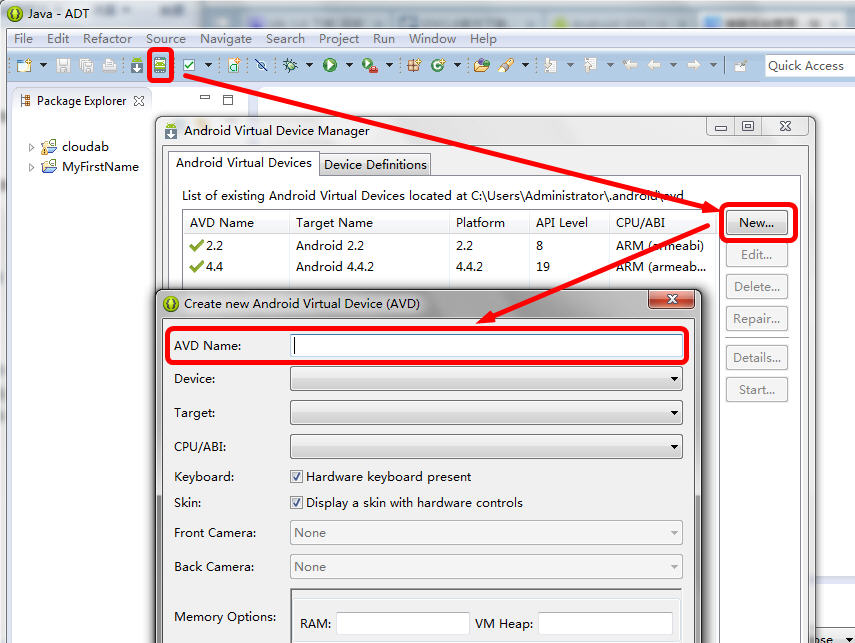Click the New file wizard toolbar icon

click(24, 65)
